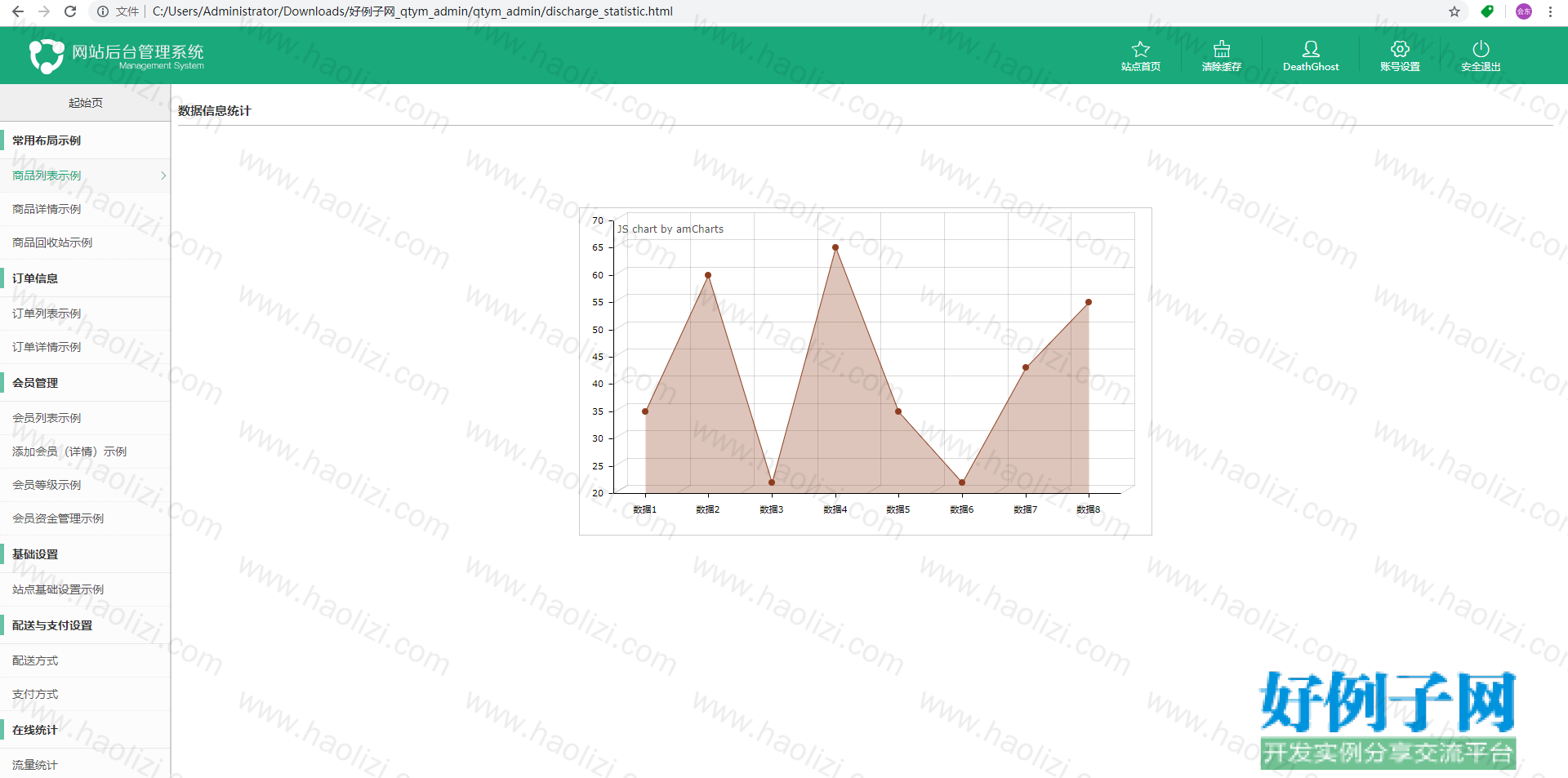Click the site info icon in address bar

(x=103, y=11)
